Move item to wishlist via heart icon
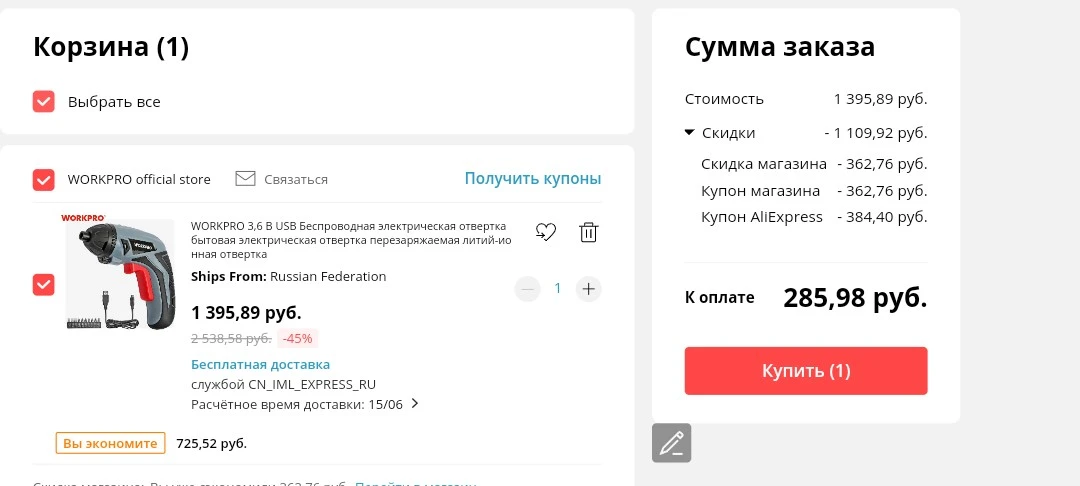This screenshot has height=486, width=1080. coord(546,233)
